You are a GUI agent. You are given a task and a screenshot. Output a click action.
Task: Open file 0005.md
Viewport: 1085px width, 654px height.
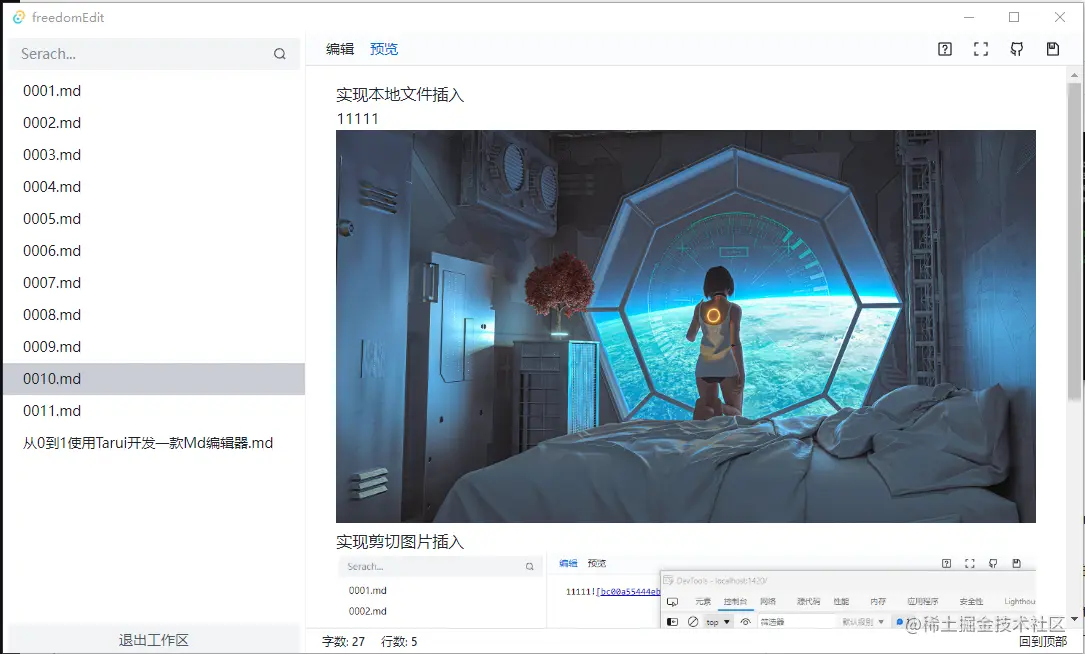tap(154, 219)
